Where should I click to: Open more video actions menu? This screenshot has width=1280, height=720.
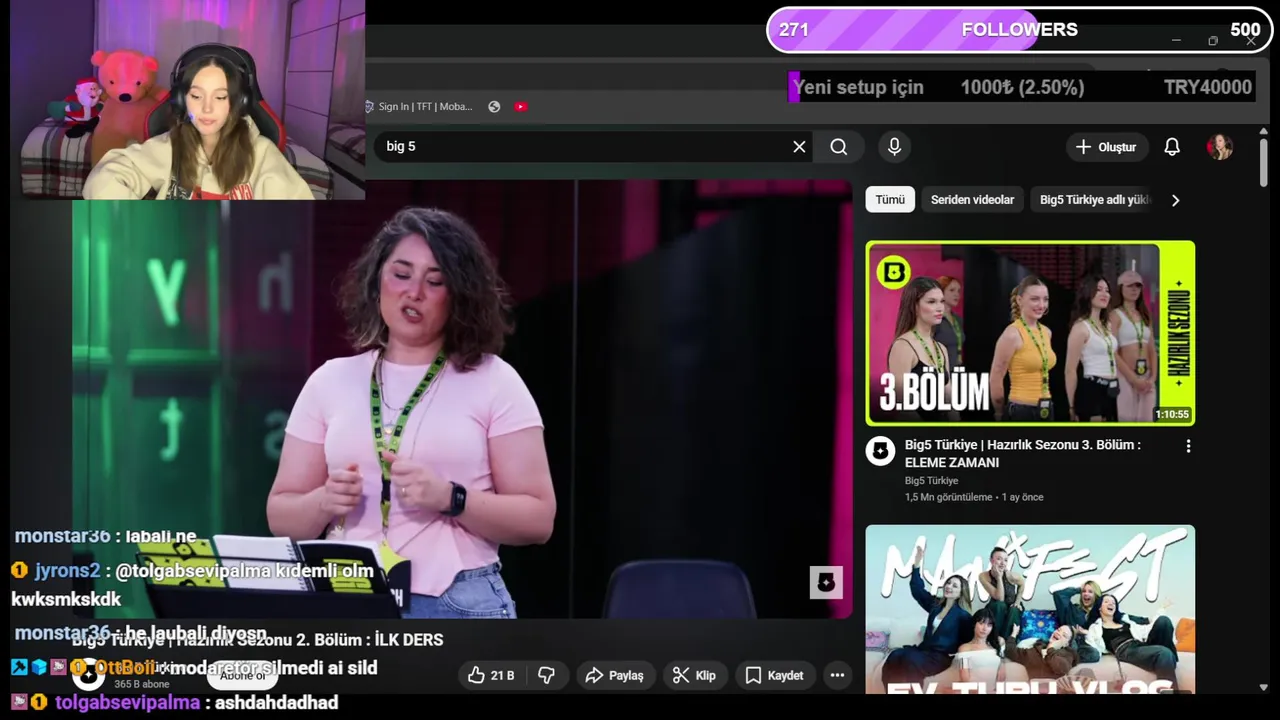pos(837,676)
